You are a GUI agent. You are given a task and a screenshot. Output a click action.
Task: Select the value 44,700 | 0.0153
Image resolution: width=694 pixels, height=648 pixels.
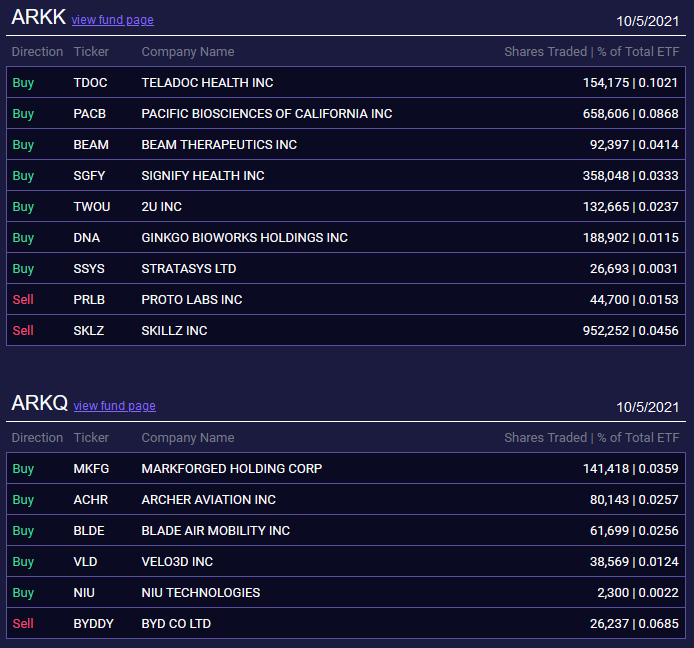[x=634, y=300]
